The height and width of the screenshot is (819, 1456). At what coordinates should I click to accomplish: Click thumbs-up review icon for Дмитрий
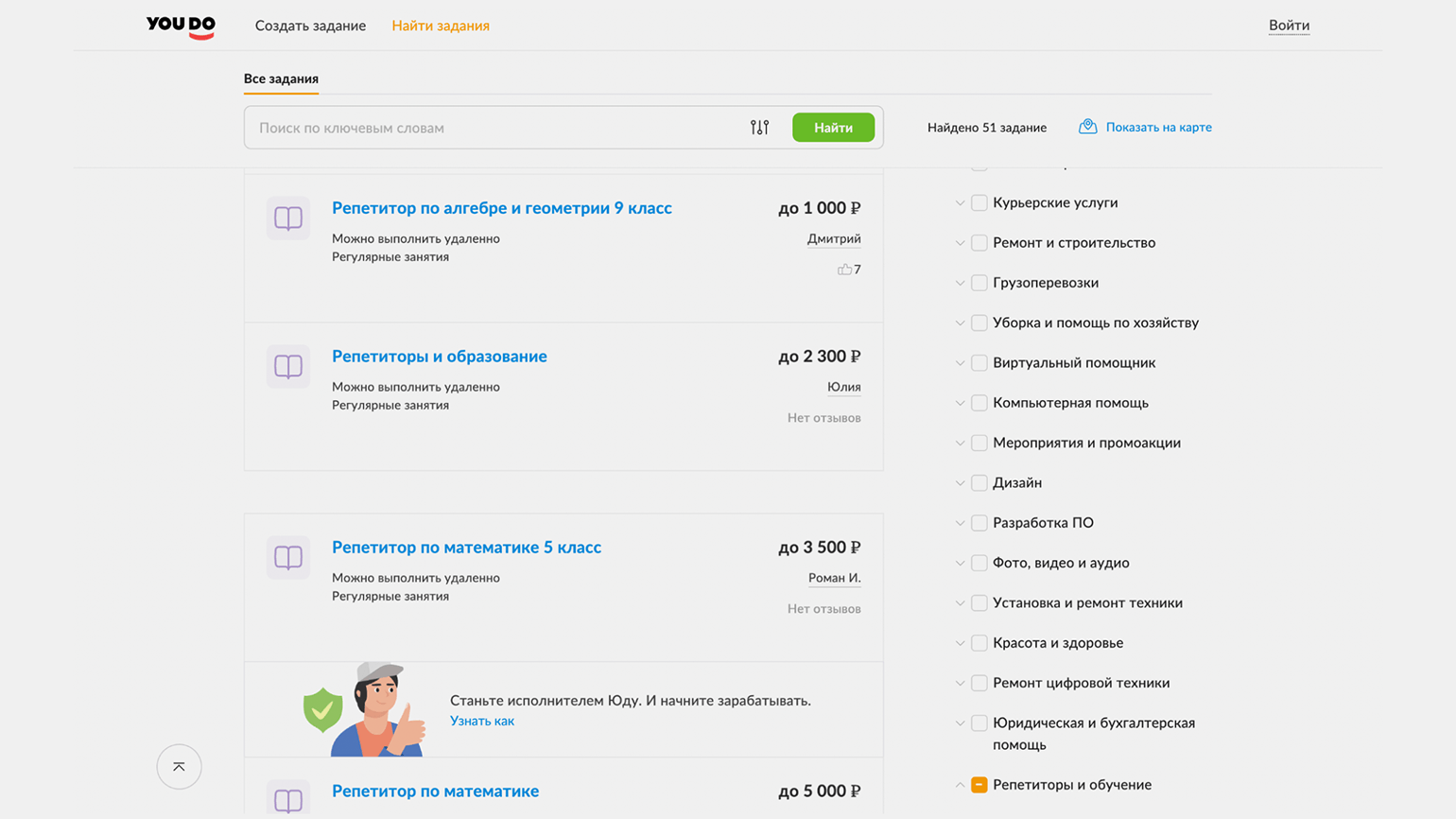tap(844, 270)
